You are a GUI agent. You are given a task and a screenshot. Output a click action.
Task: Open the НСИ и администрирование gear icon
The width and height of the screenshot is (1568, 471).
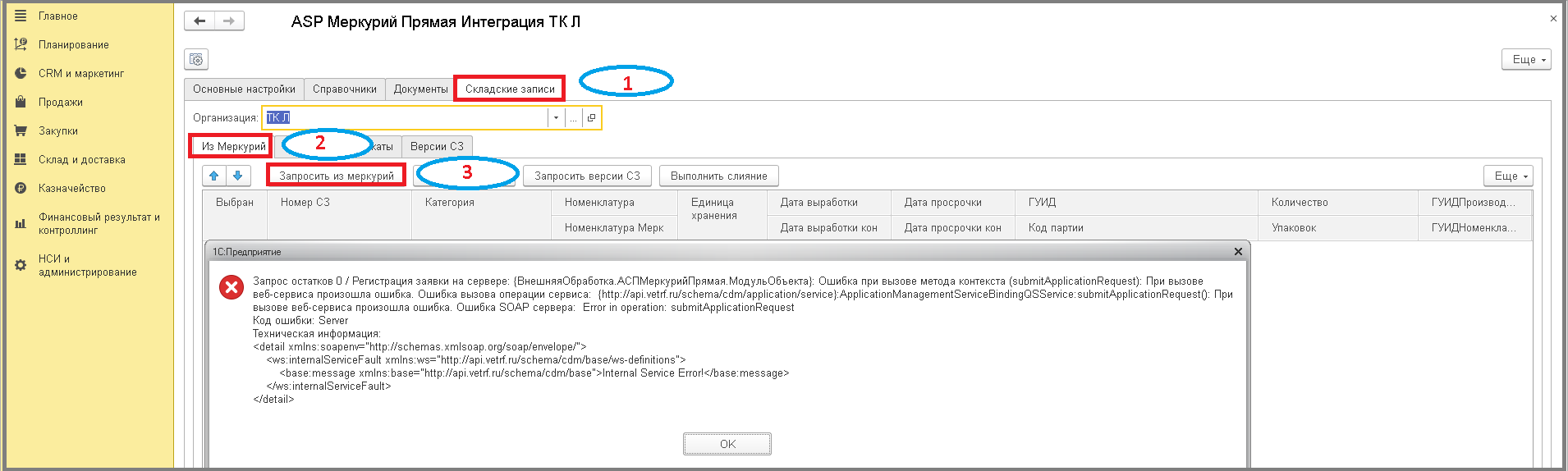pos(21,265)
